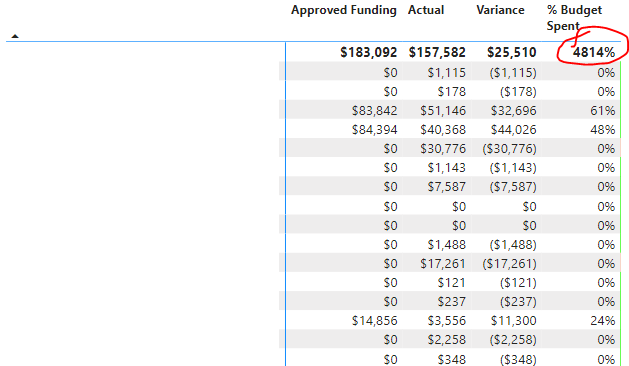Click Actual cell $1,488
The image size is (629, 366).
(x=446, y=244)
